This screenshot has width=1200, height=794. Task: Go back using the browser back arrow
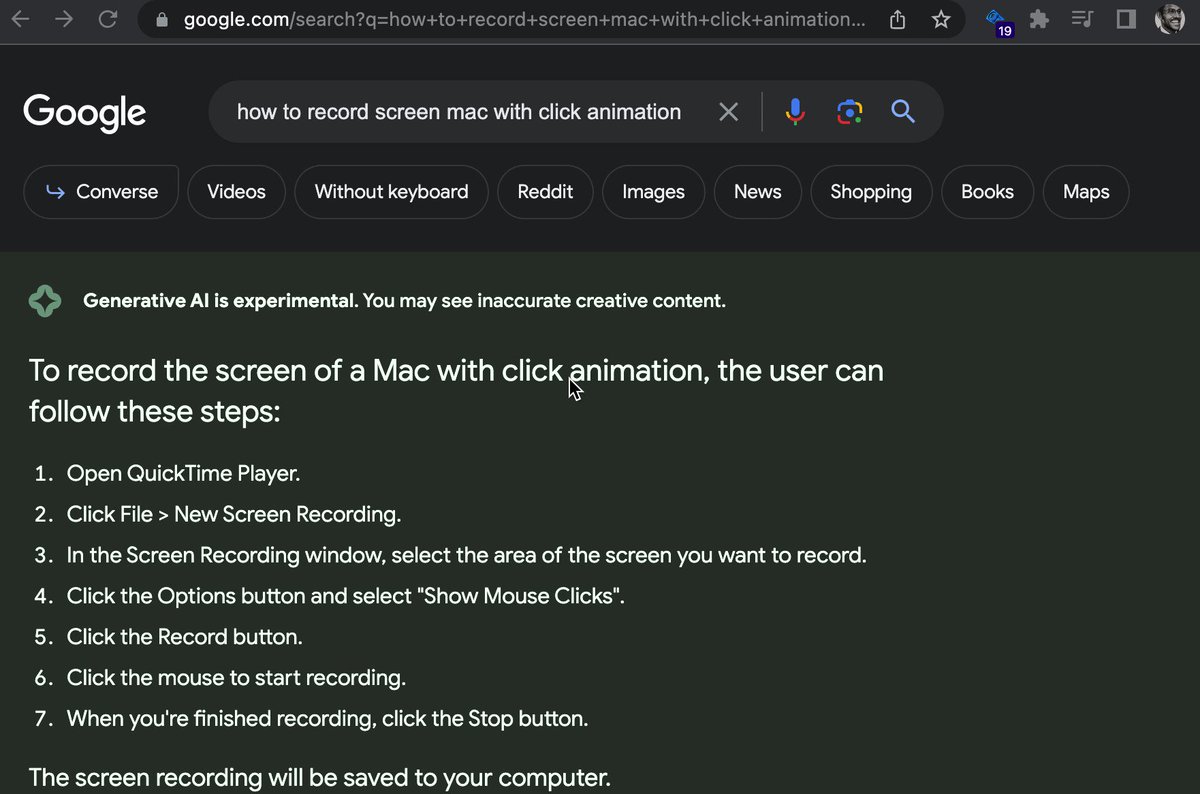[20, 19]
